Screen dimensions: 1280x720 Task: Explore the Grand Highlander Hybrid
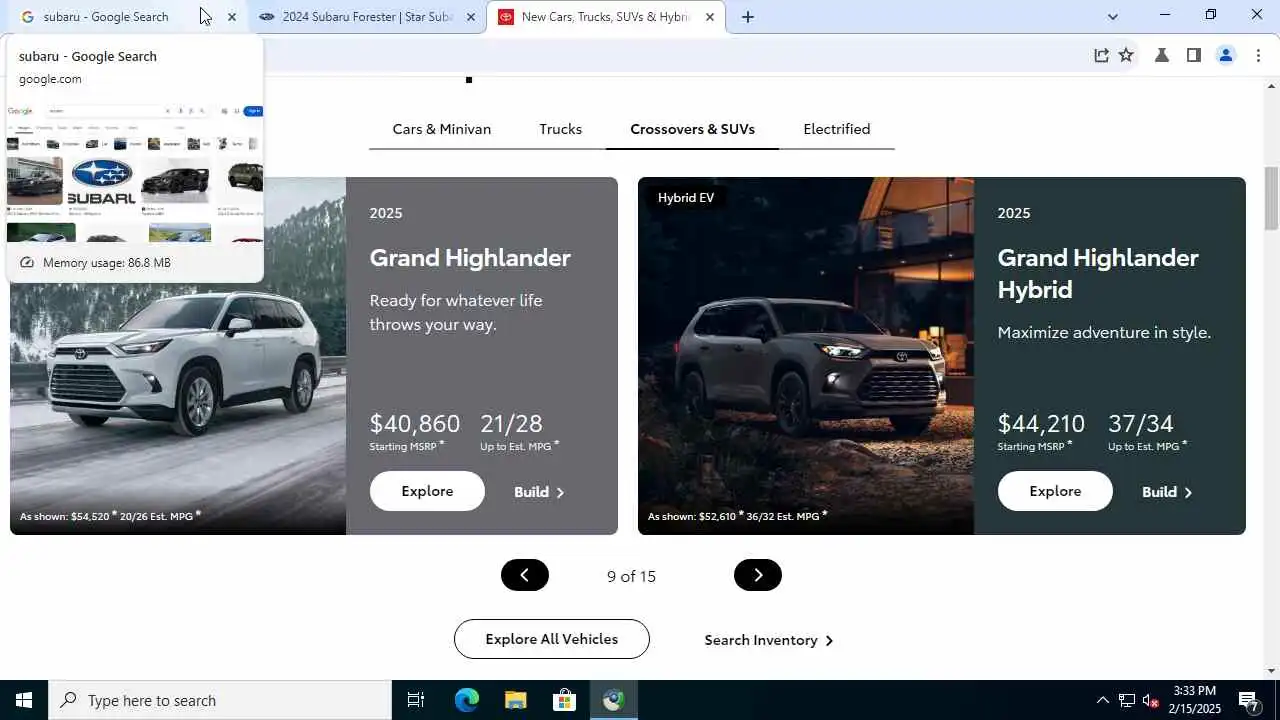[1055, 491]
